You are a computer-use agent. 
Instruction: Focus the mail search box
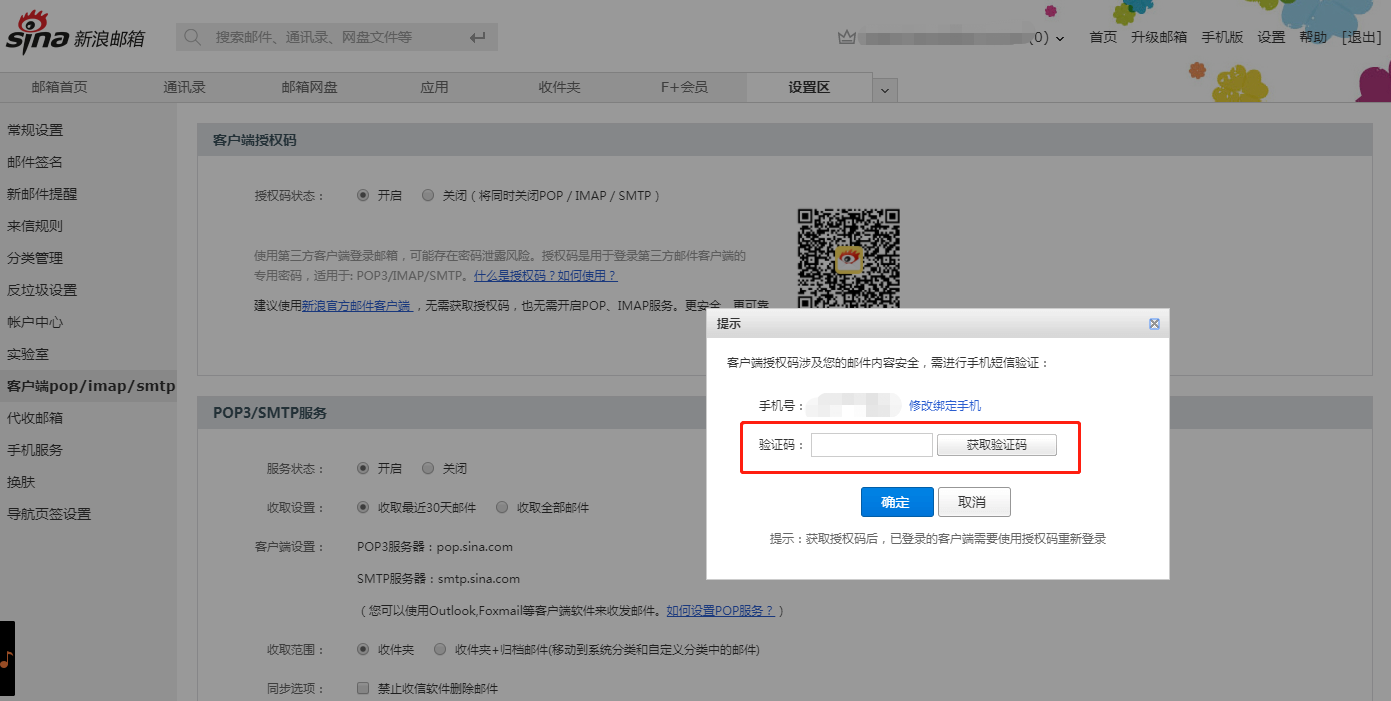point(337,37)
